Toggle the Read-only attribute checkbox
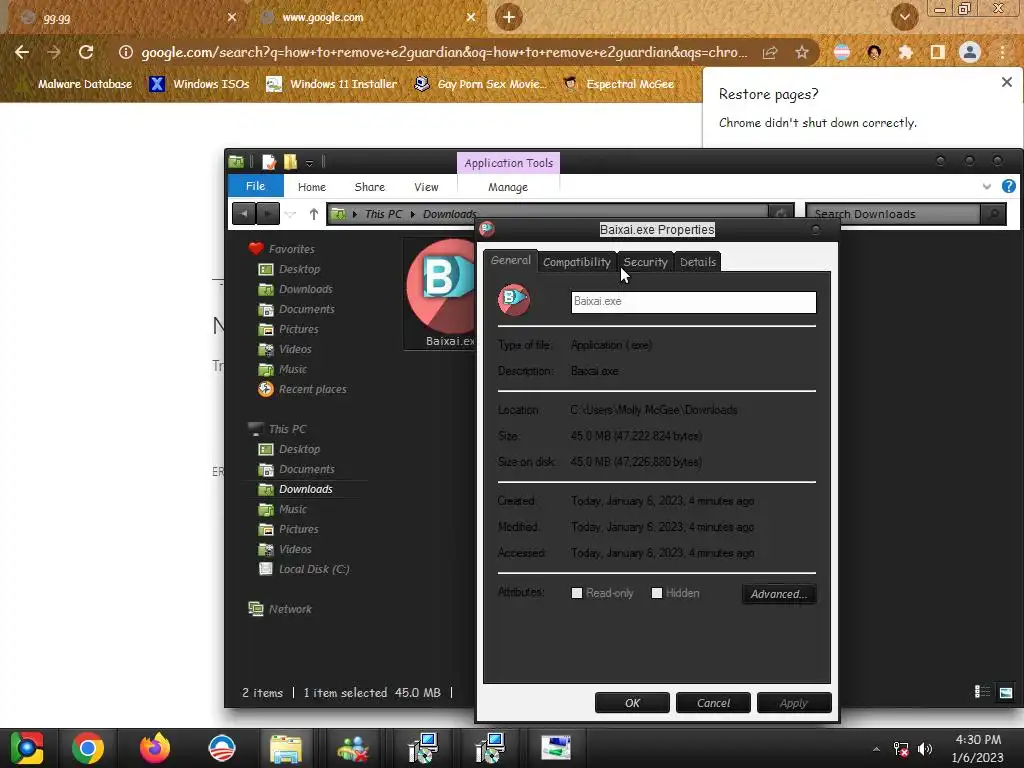 pos(577,593)
